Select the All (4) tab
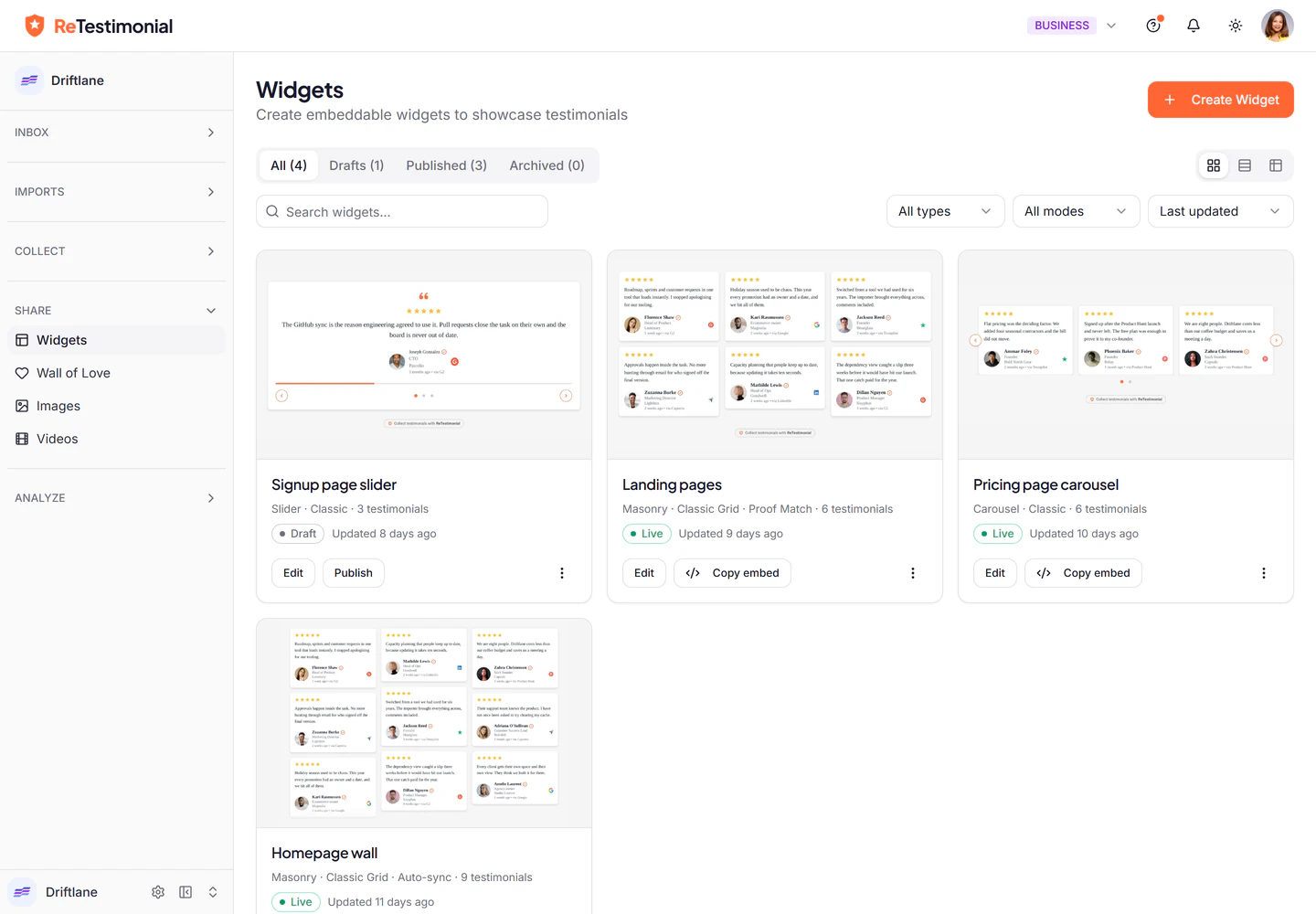 (x=289, y=165)
